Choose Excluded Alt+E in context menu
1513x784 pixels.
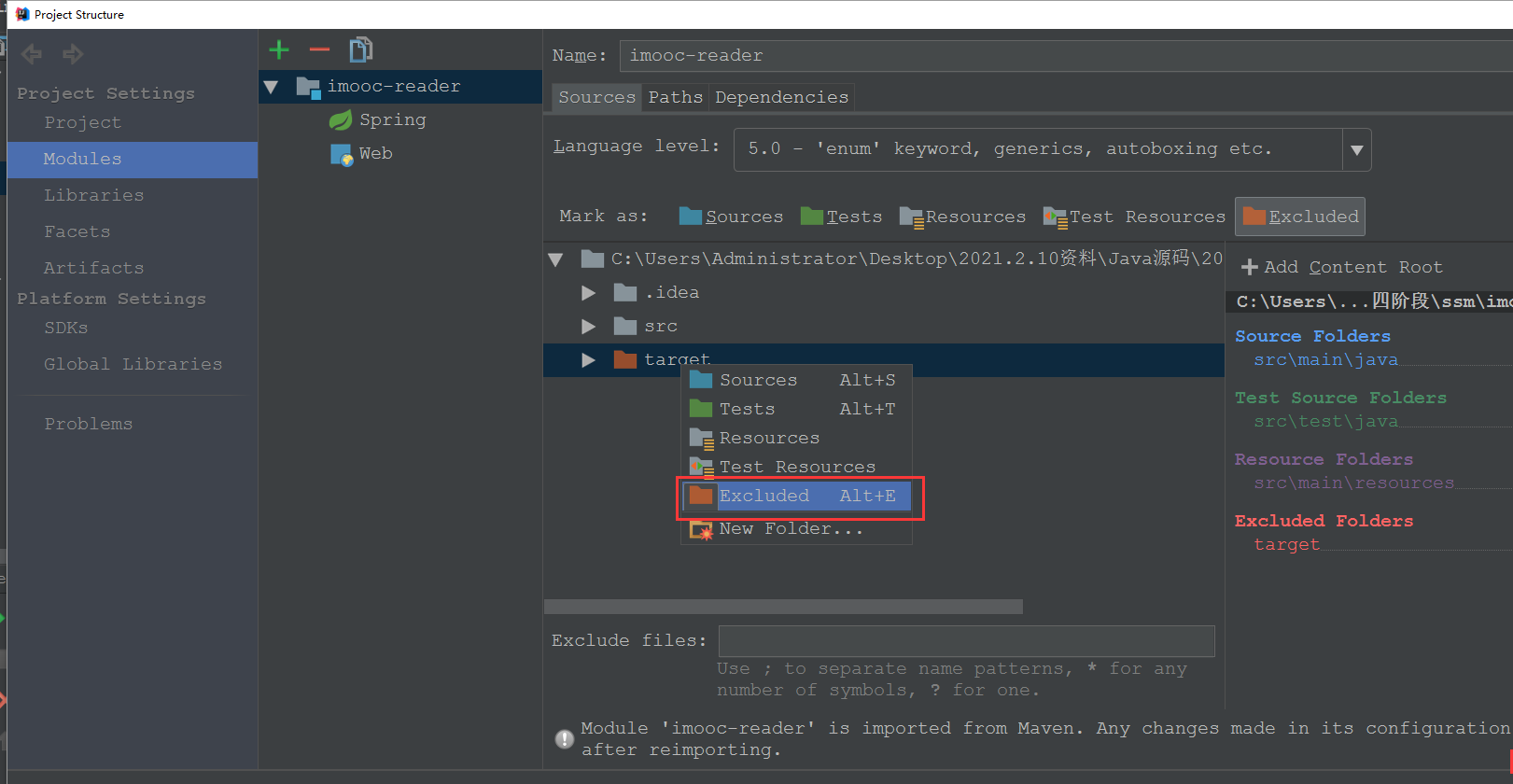point(796,496)
